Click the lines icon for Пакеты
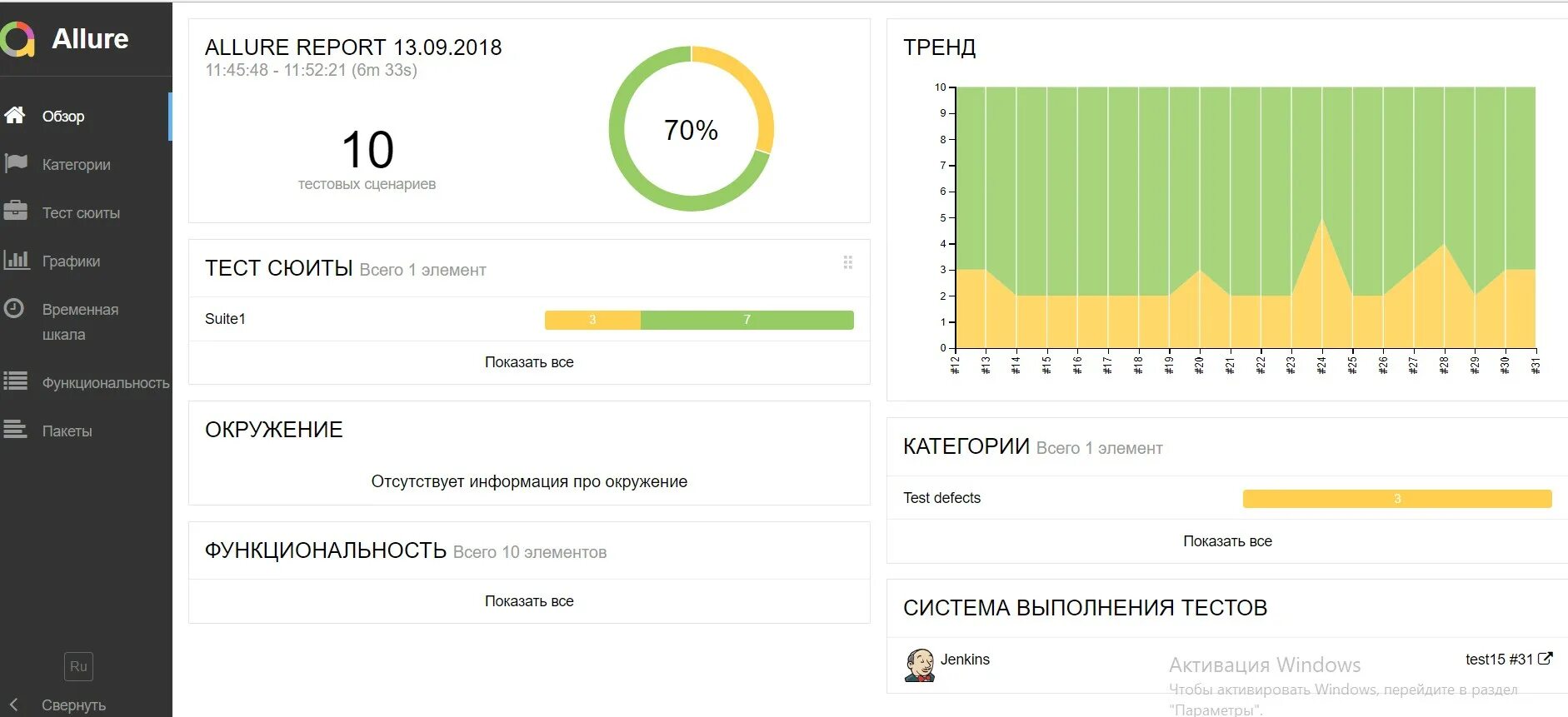 click(15, 430)
